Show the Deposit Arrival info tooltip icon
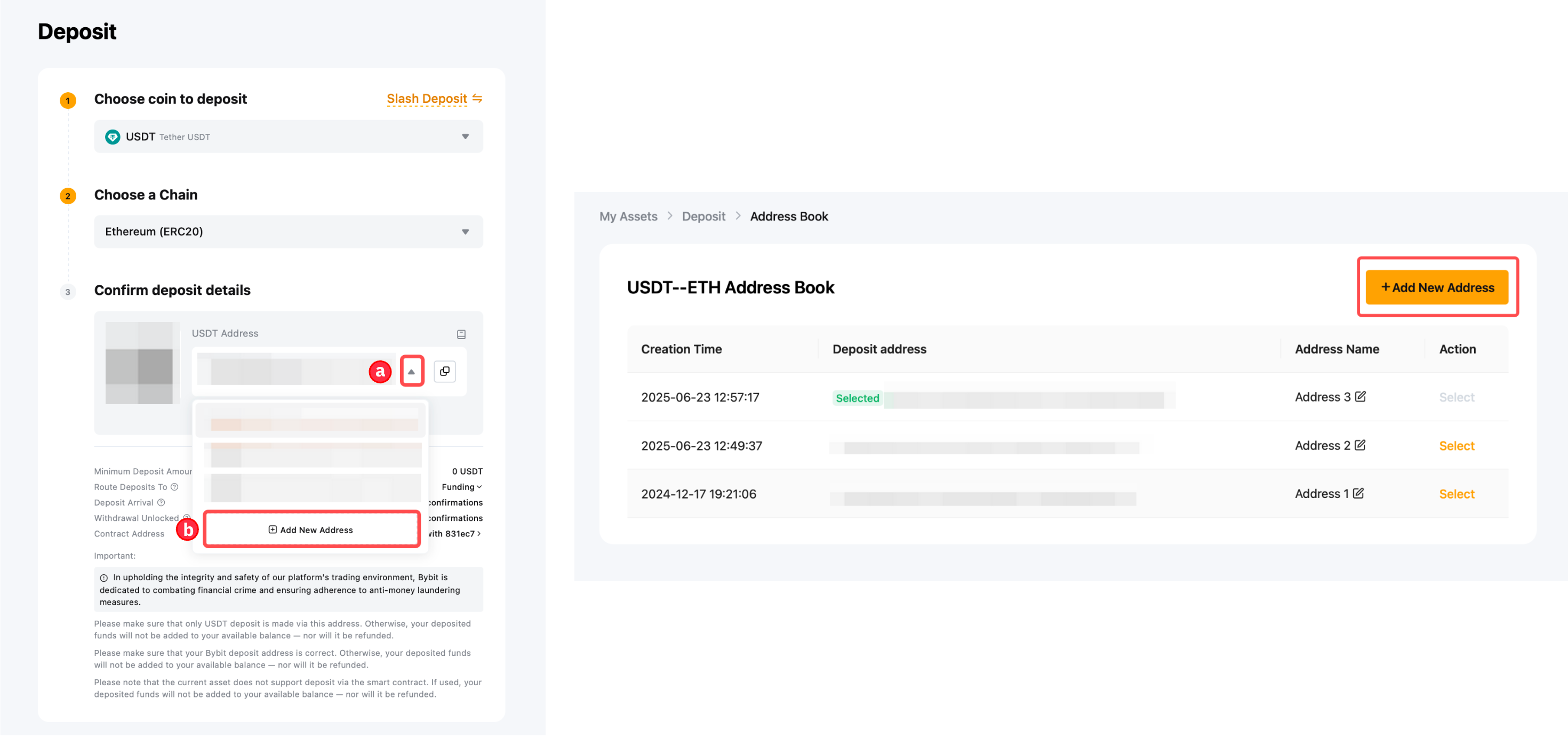The image size is (1568, 738). pyautogui.click(x=161, y=502)
